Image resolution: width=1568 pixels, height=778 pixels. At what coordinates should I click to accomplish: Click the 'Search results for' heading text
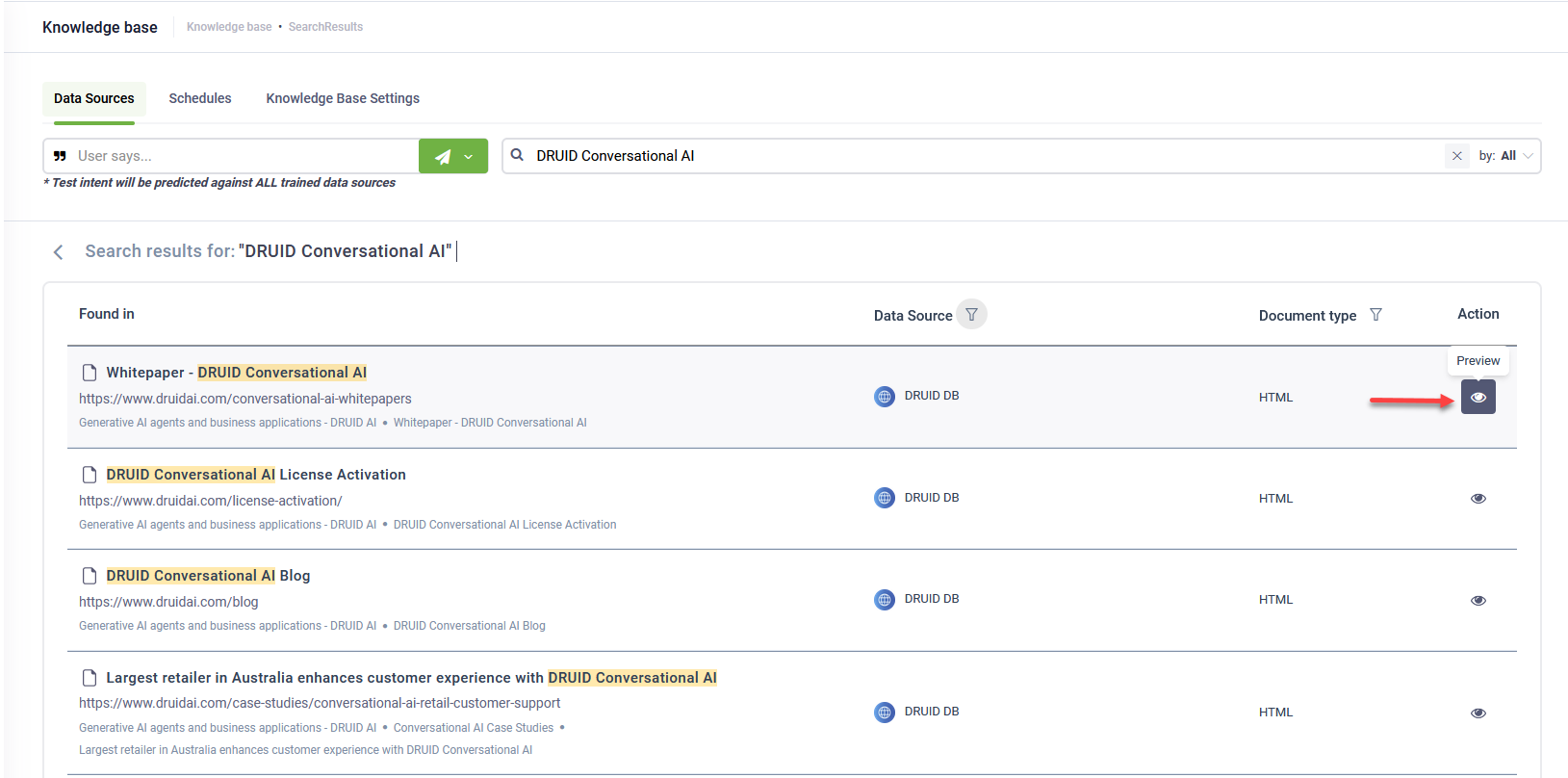coord(160,251)
